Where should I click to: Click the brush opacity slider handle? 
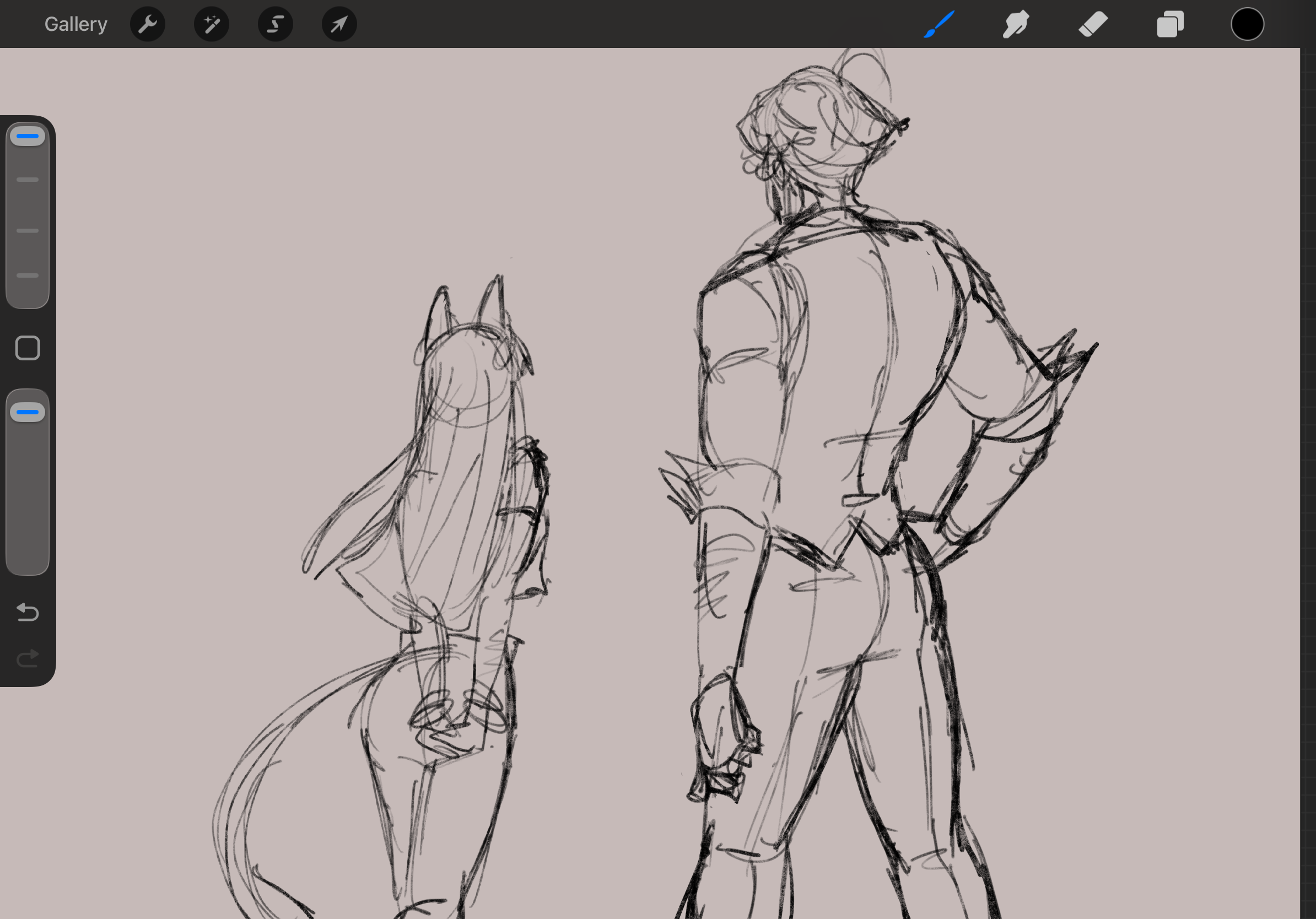pos(28,412)
